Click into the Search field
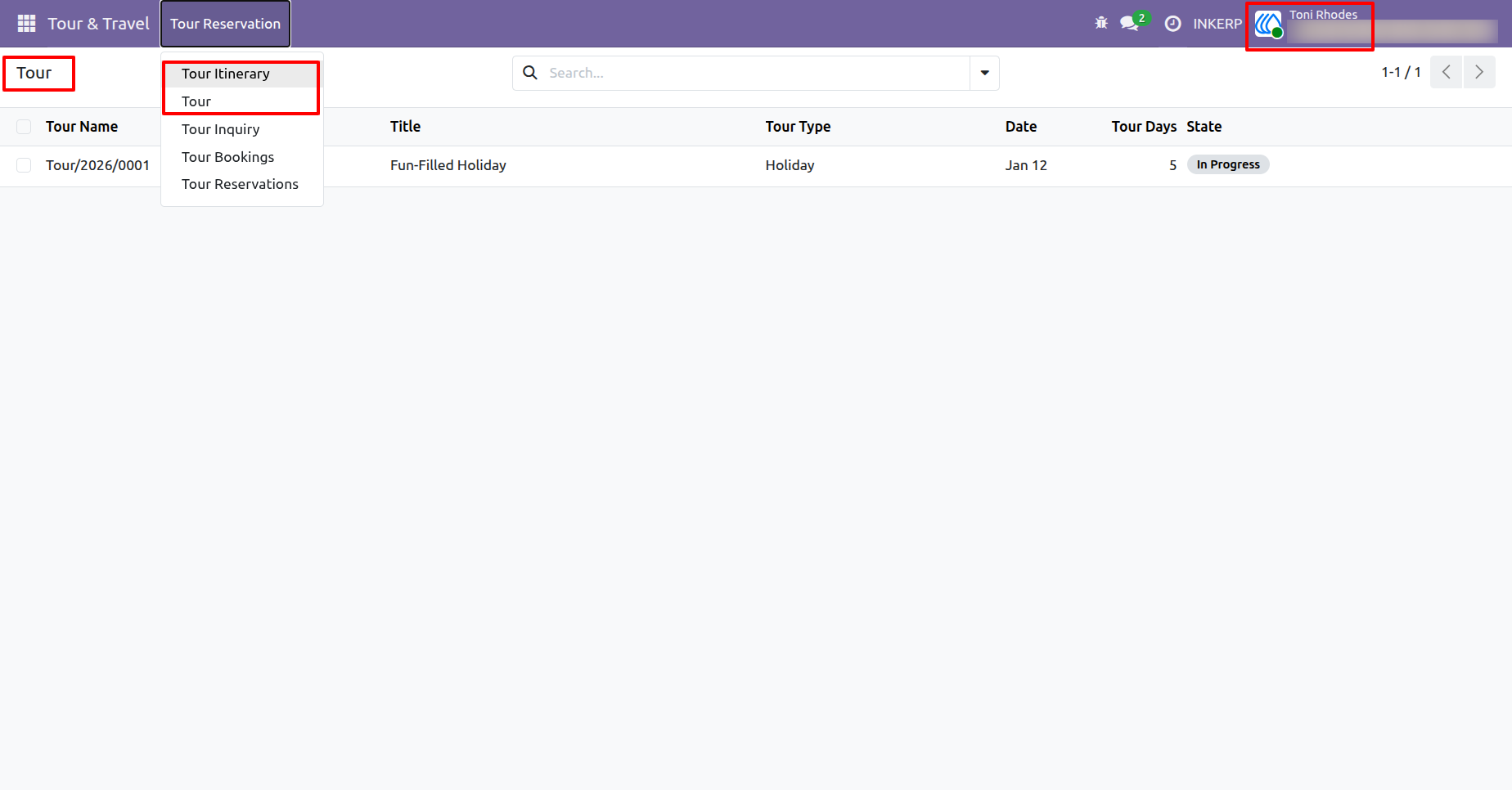This screenshot has width=1512, height=790. coord(757,73)
